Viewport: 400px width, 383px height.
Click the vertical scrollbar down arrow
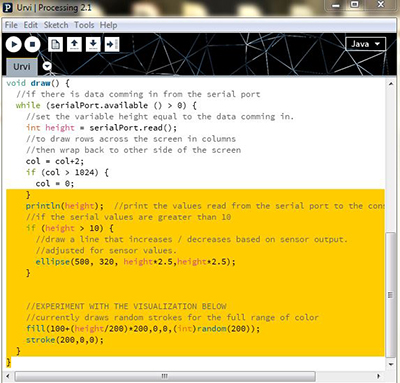pyautogui.click(x=391, y=364)
